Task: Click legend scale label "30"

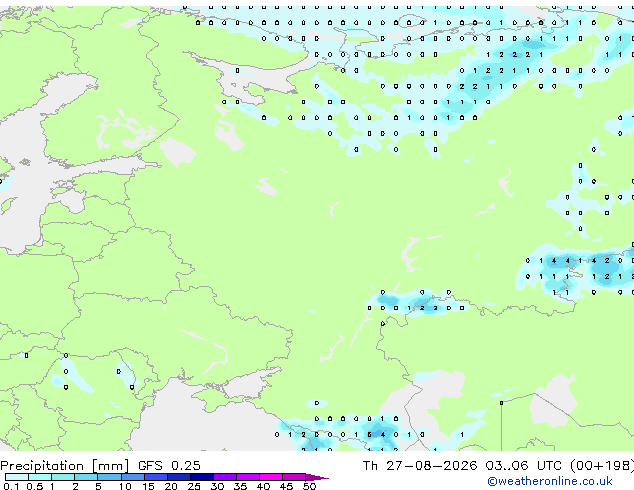Action: [218, 486]
